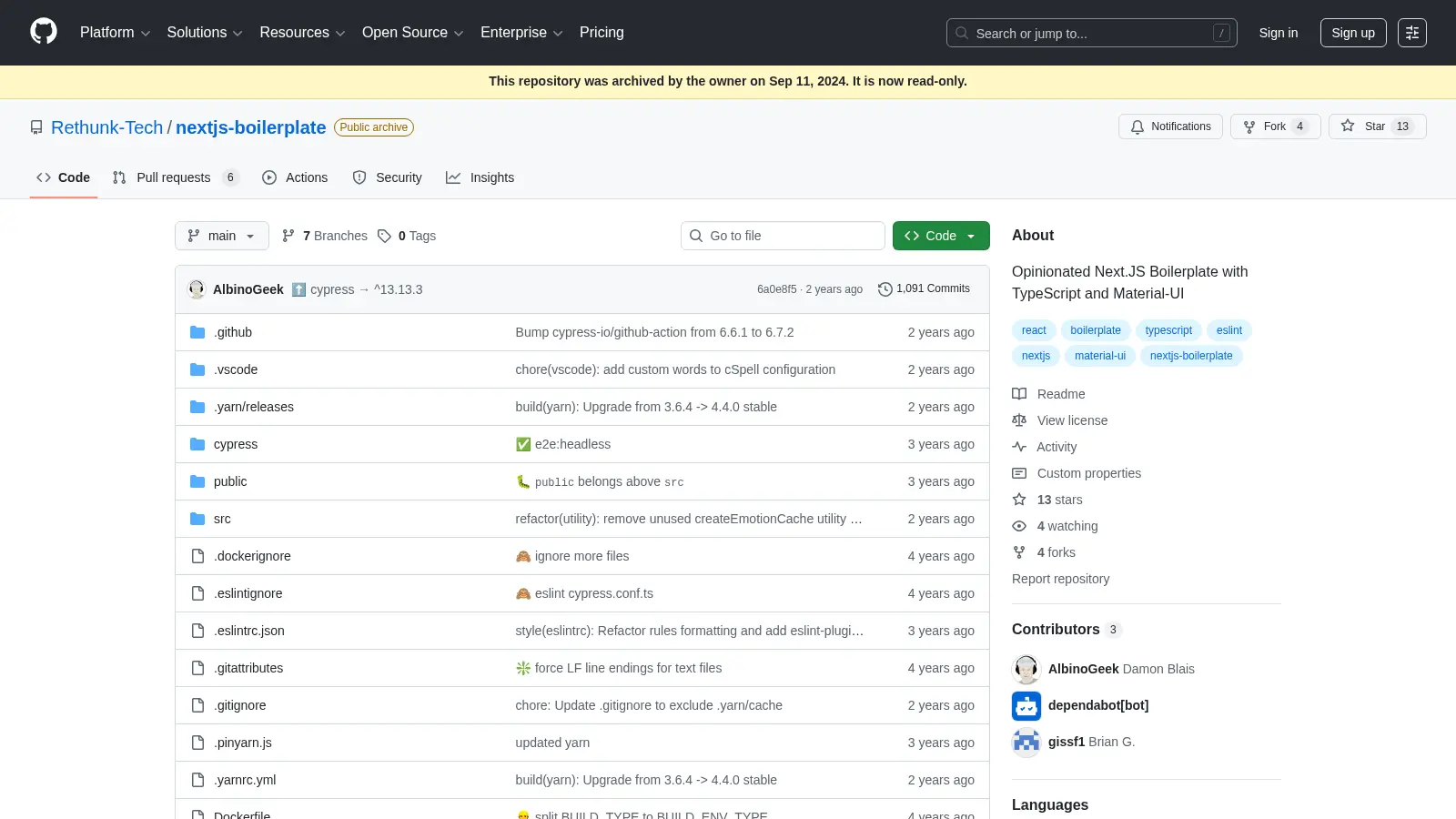Switch to the Pull requests tab

pos(175,177)
